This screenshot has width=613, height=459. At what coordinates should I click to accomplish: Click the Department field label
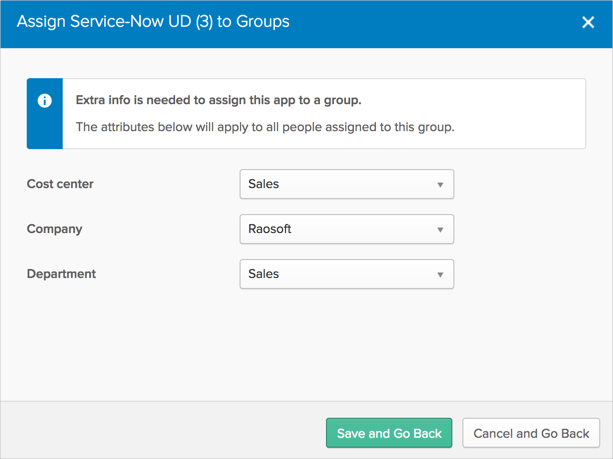62,274
